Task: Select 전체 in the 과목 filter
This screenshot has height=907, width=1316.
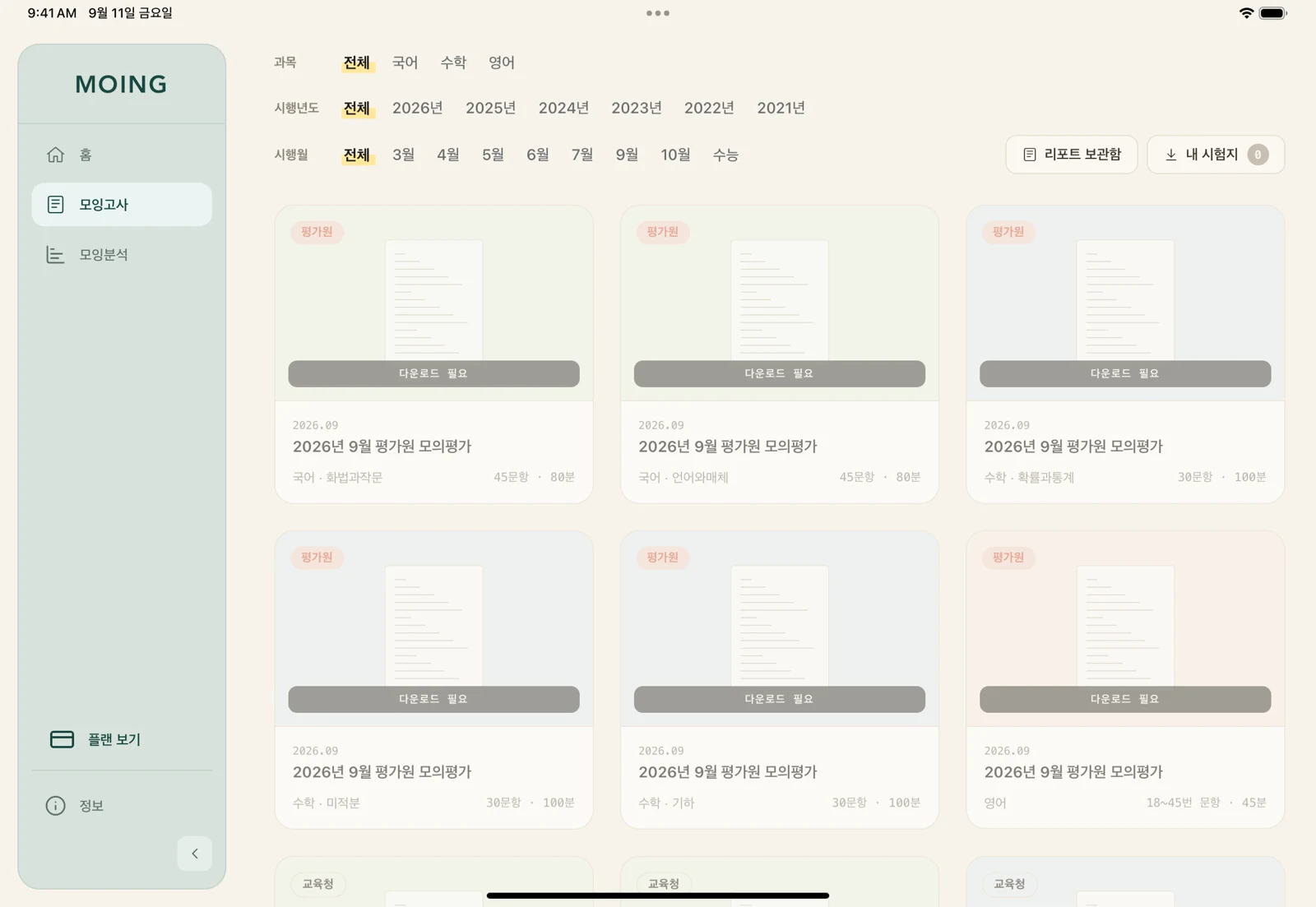Action: (x=357, y=62)
